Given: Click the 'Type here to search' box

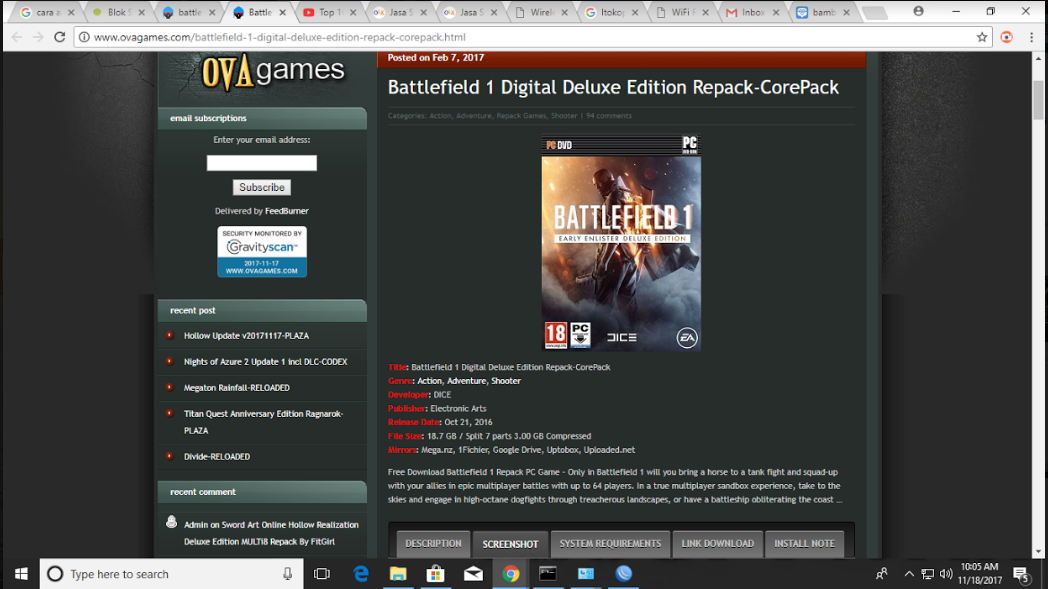Looking at the screenshot, I should pyautogui.click(x=172, y=574).
